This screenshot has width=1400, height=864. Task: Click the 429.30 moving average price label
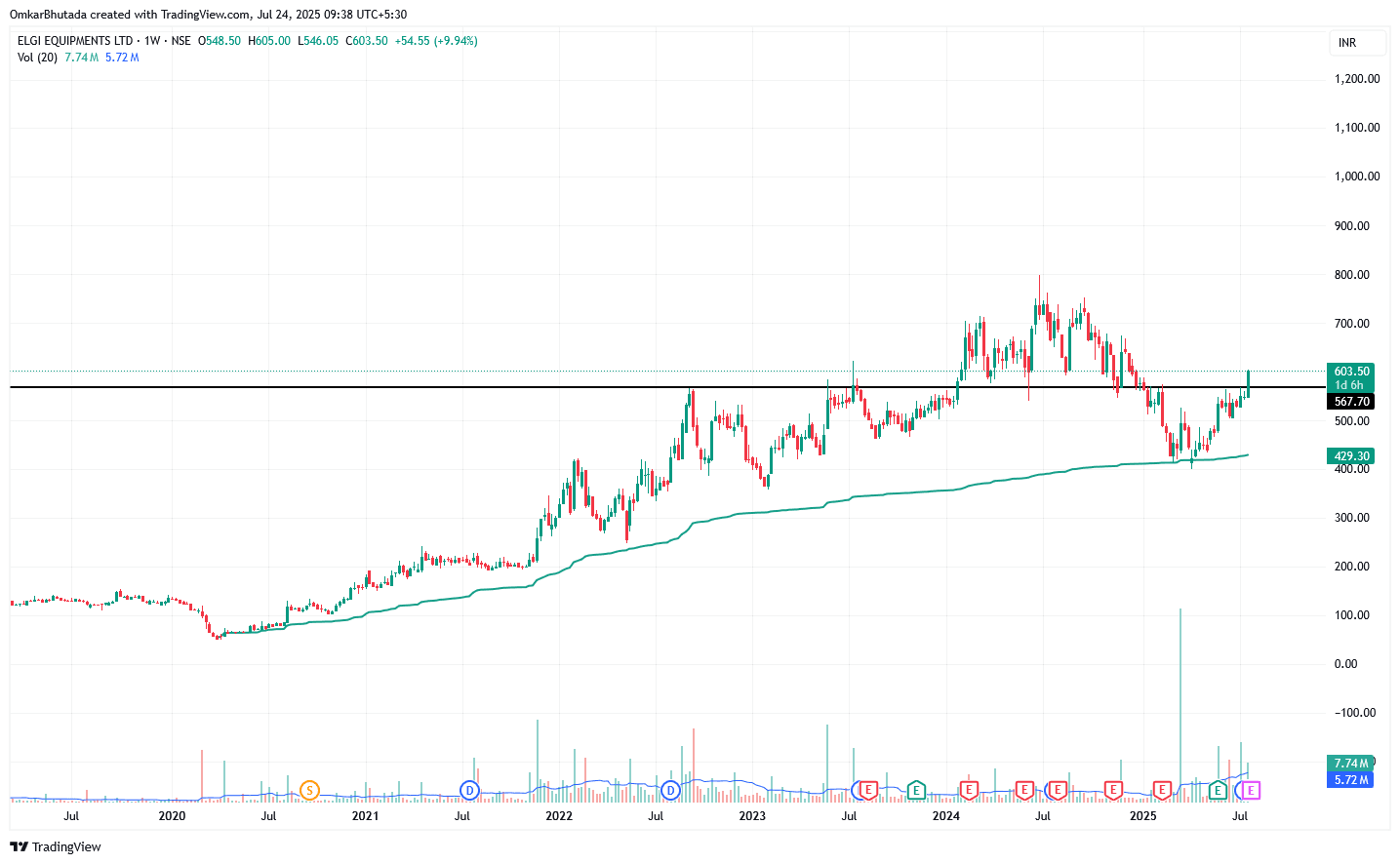coord(1352,456)
